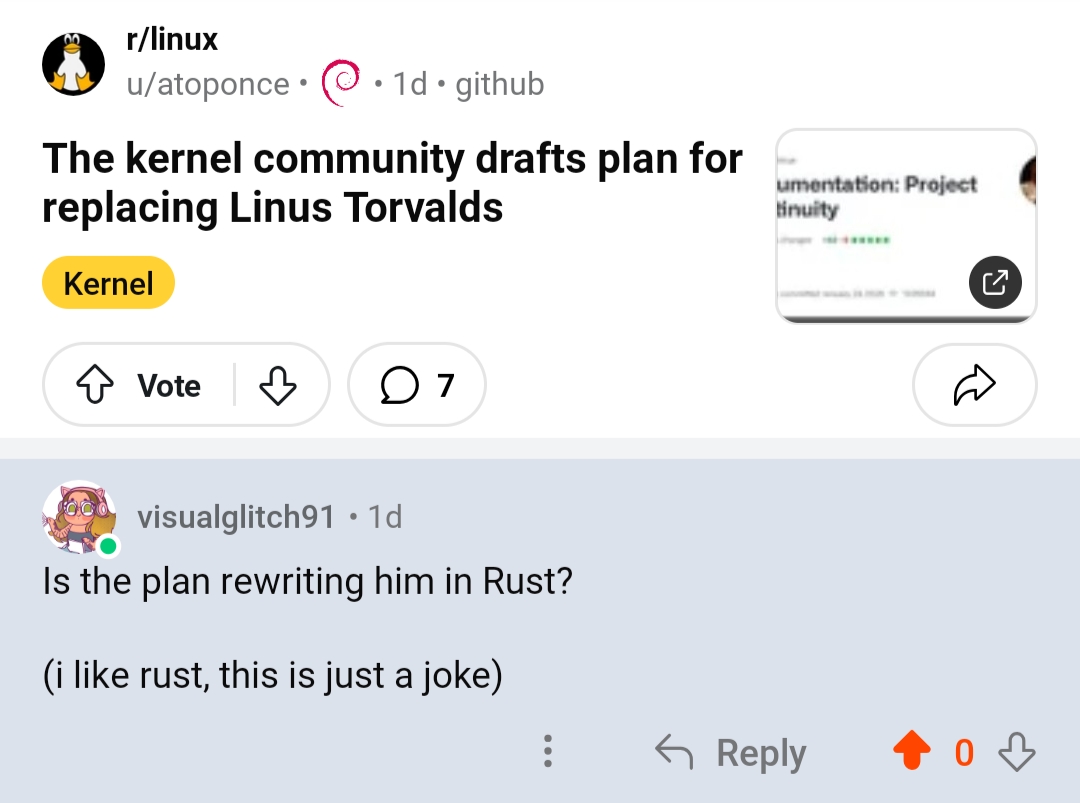Open the comment's three-dot options menu
This screenshot has height=803, width=1080.
(x=547, y=752)
